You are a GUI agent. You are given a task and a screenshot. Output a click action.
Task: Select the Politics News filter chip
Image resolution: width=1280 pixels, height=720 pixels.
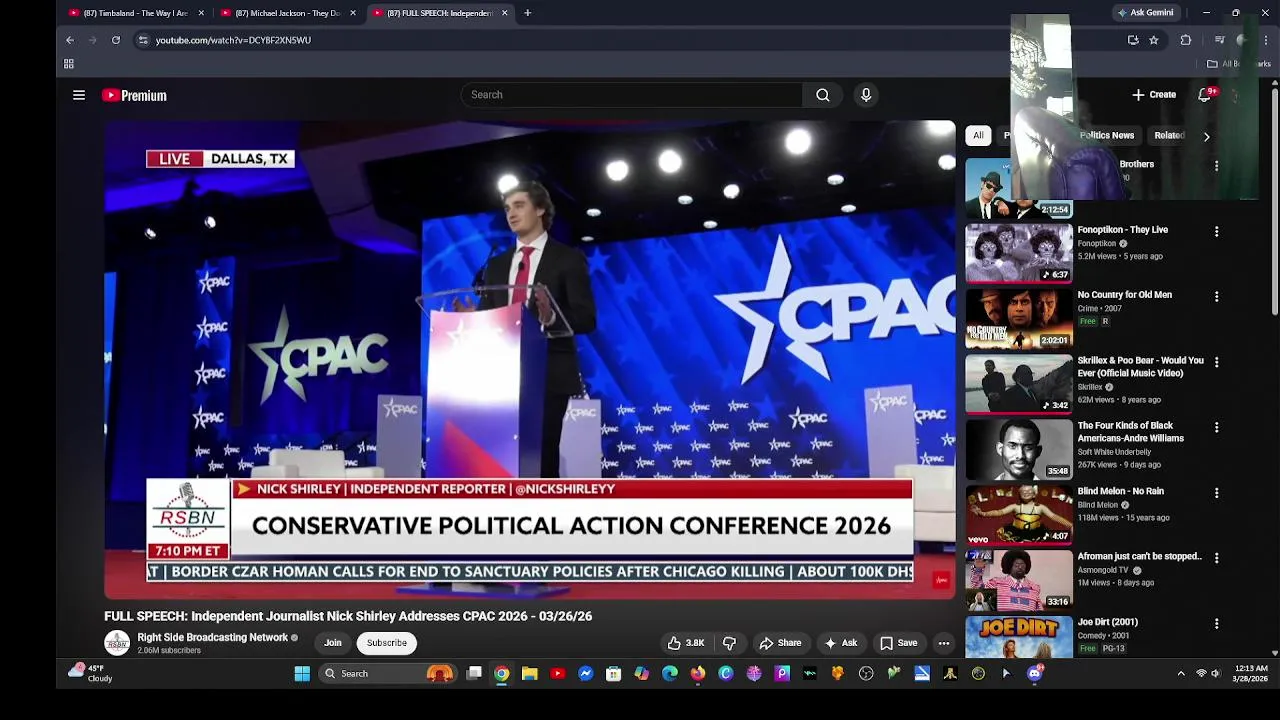point(1106,136)
